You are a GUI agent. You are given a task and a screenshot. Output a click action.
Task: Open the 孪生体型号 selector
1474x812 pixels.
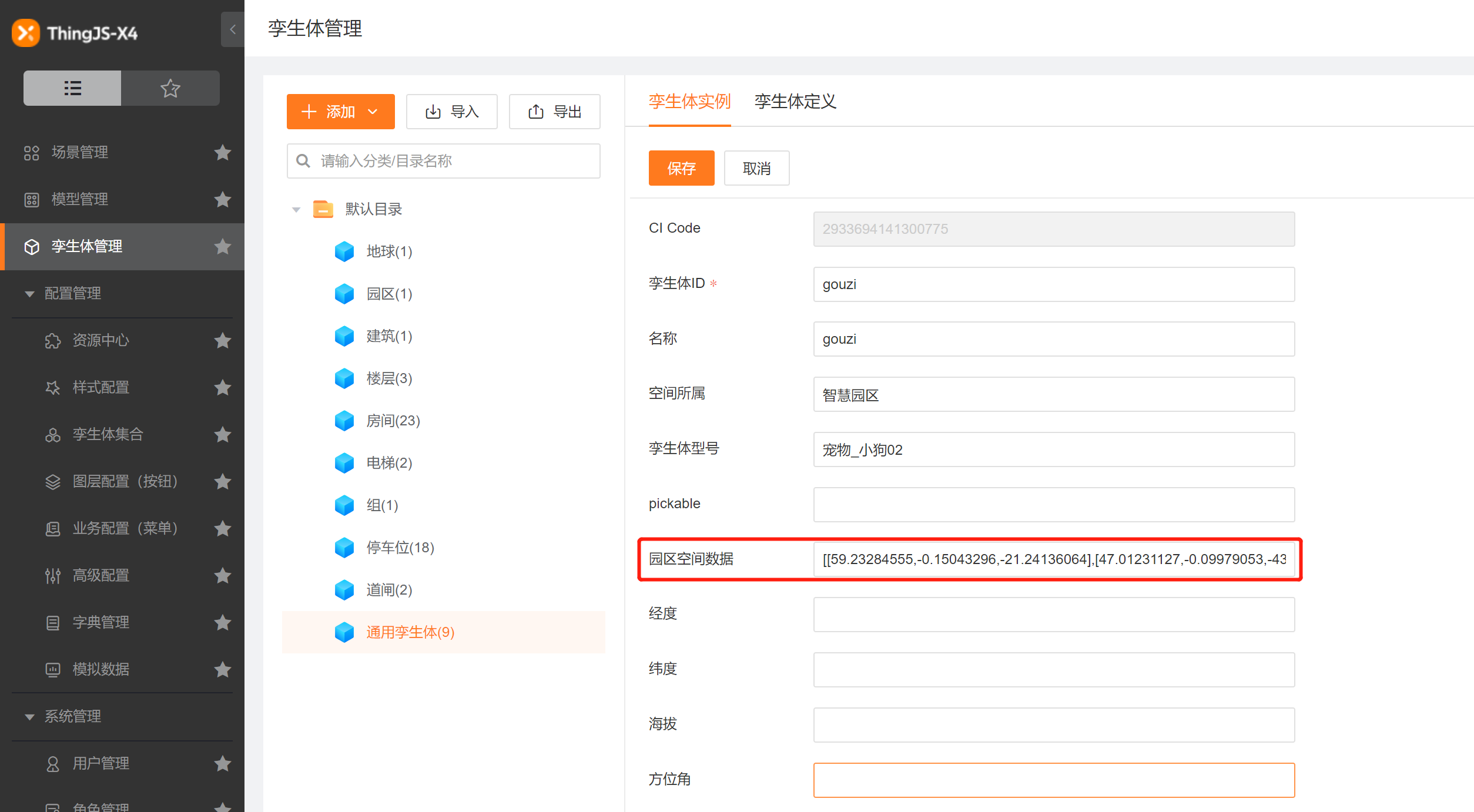[1054, 449]
